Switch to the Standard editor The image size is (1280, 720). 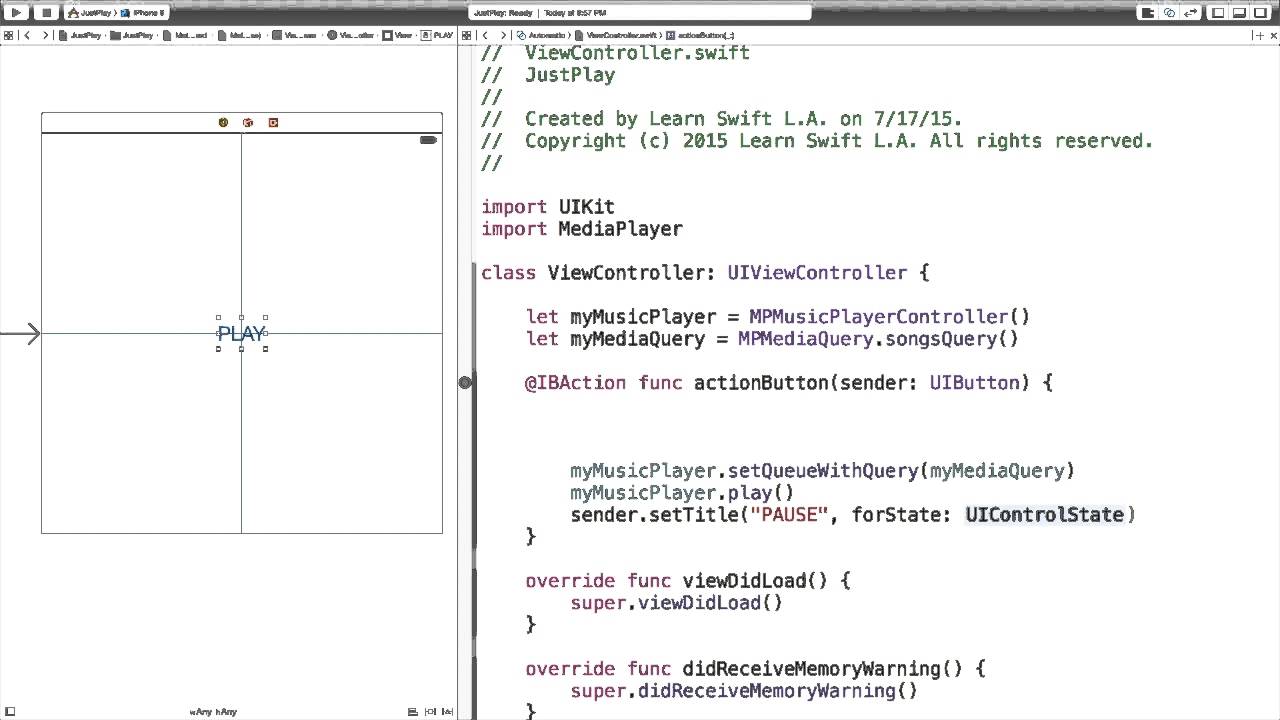click(x=1147, y=13)
